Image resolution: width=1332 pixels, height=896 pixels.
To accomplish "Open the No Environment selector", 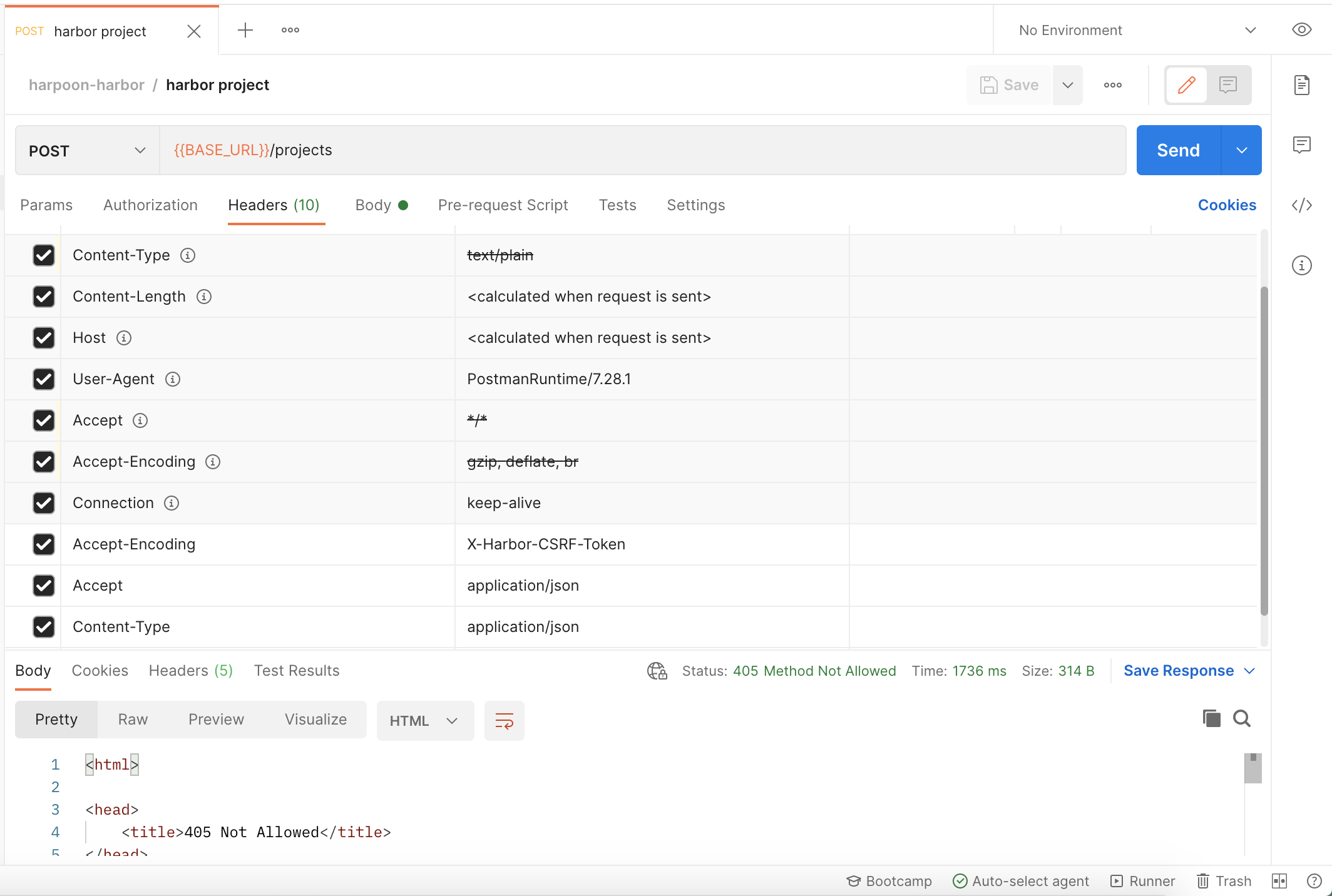I will click(1137, 30).
